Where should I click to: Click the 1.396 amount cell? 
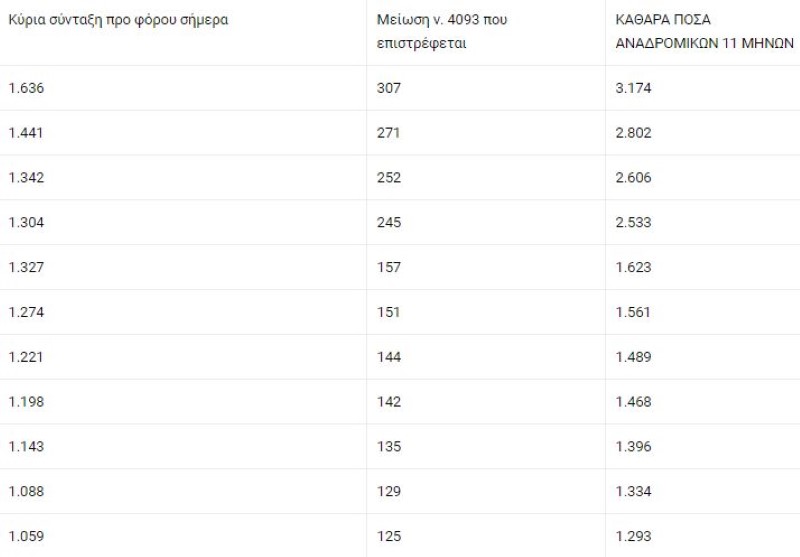[634, 447]
